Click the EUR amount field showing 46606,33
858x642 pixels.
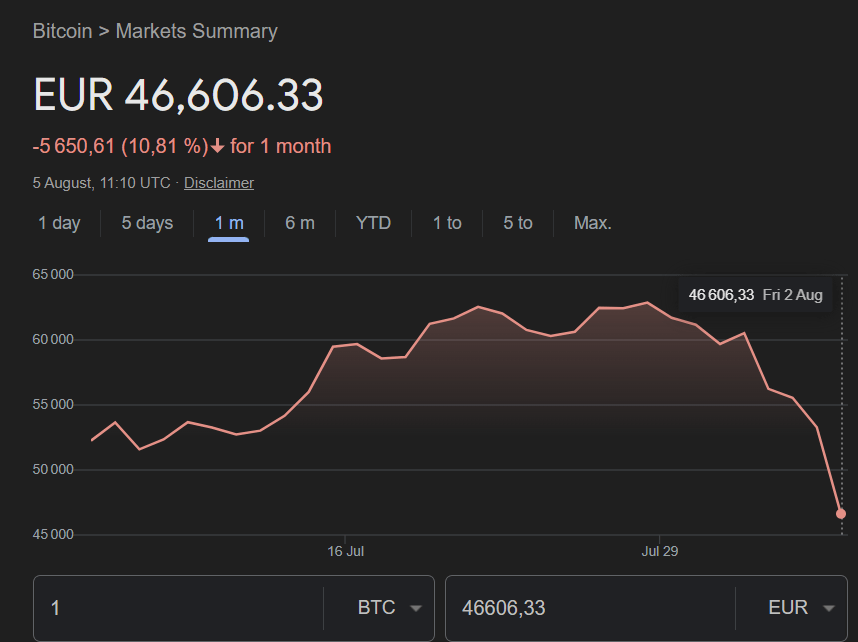coord(590,608)
